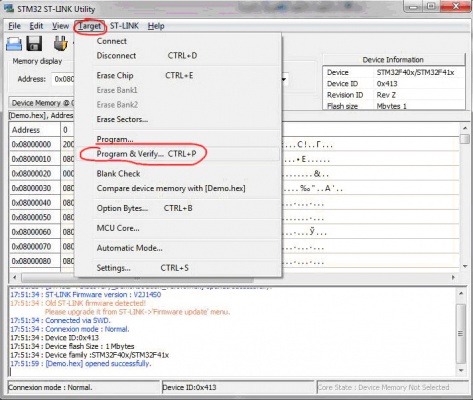
Task: Click Device value STM32F40x/STM32F41x
Action: click(x=415, y=73)
